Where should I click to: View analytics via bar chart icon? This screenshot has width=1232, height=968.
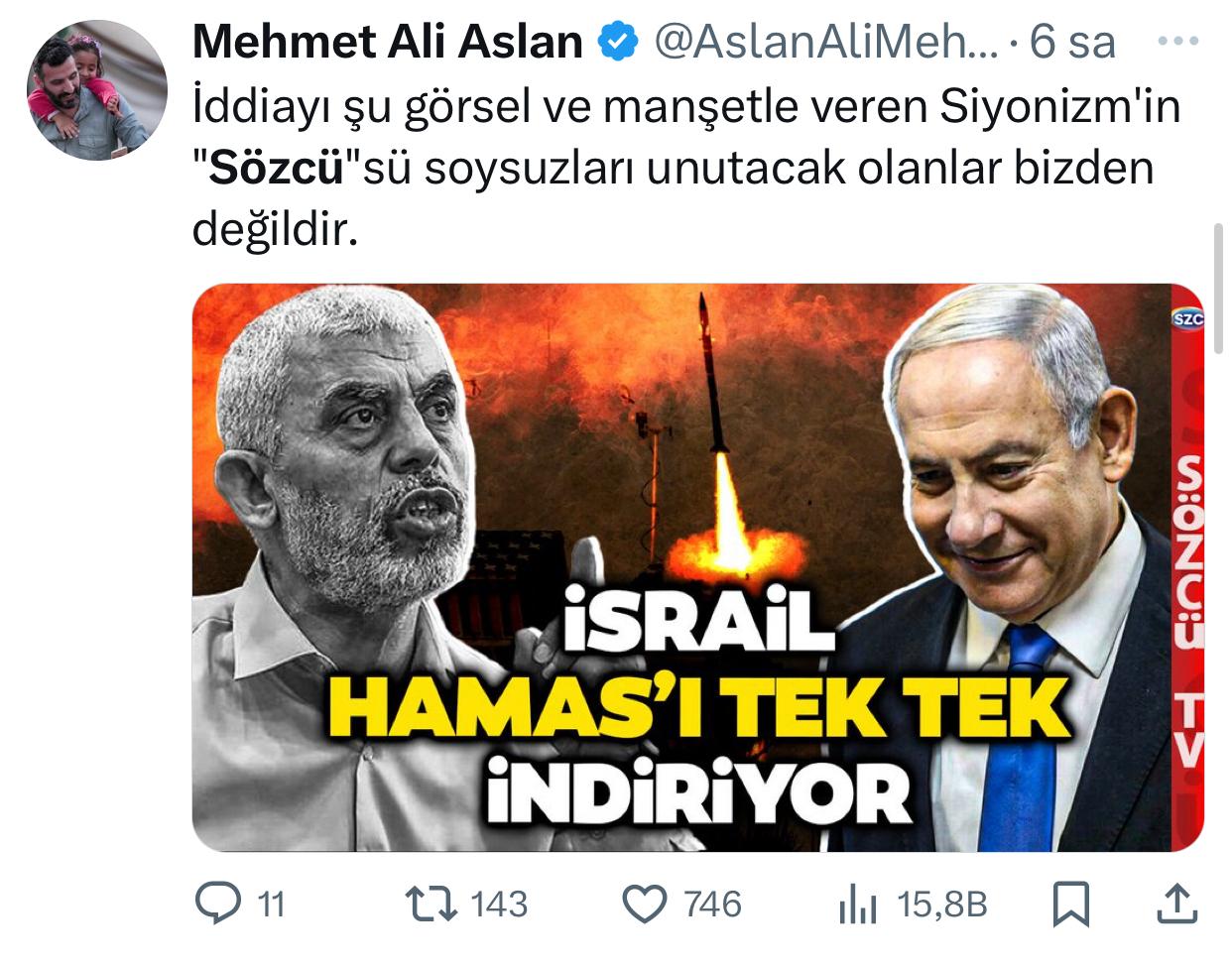[x=858, y=905]
